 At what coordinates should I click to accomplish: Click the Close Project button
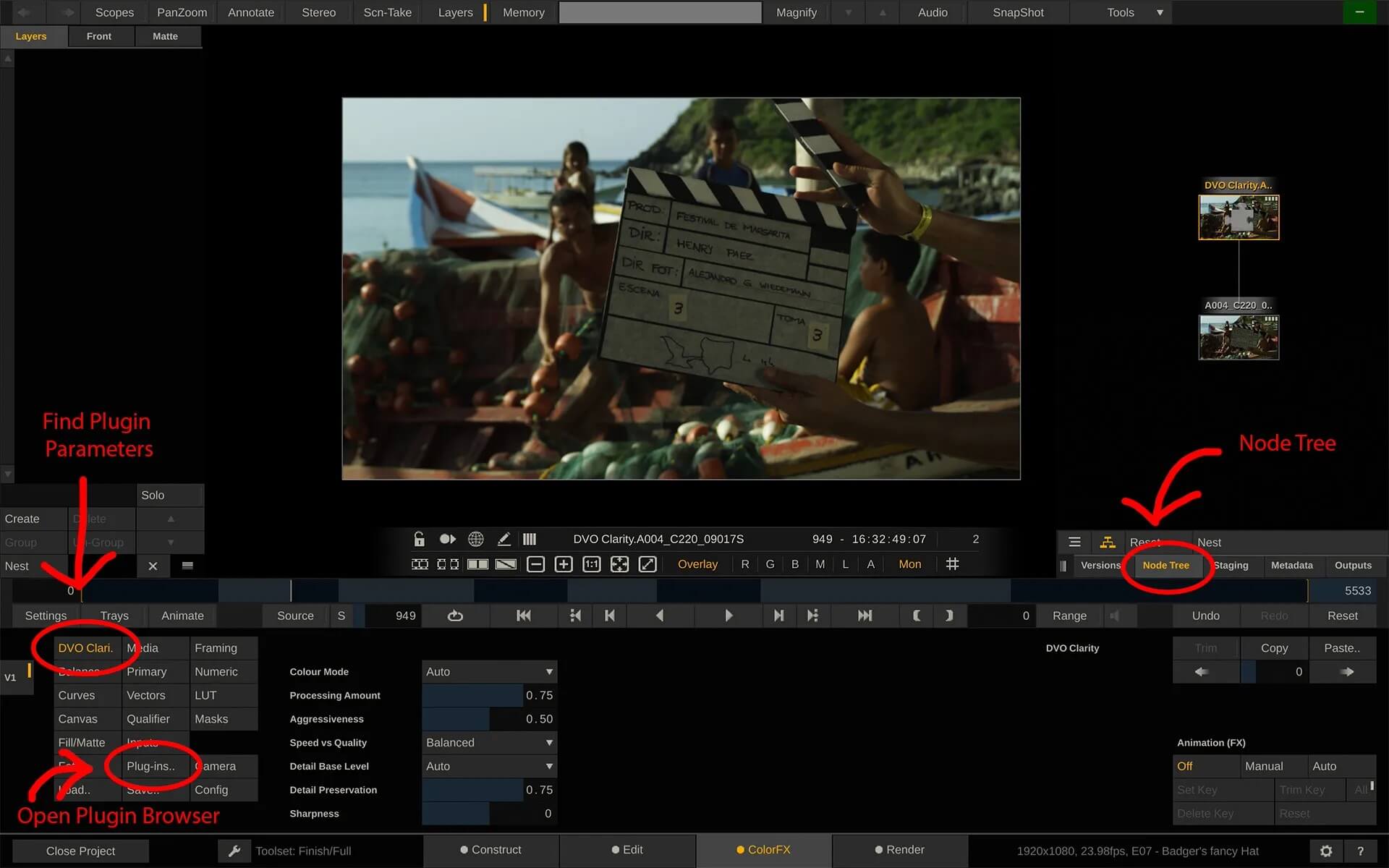pyautogui.click(x=80, y=851)
